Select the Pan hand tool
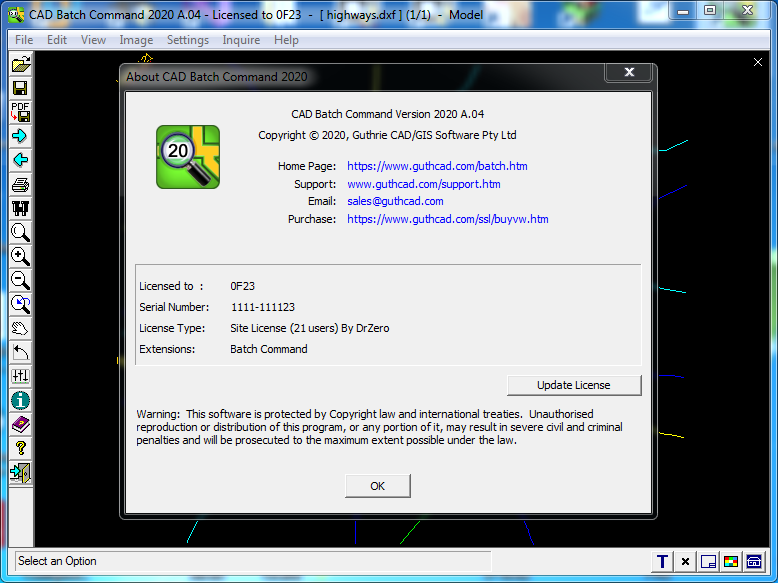 (21, 328)
